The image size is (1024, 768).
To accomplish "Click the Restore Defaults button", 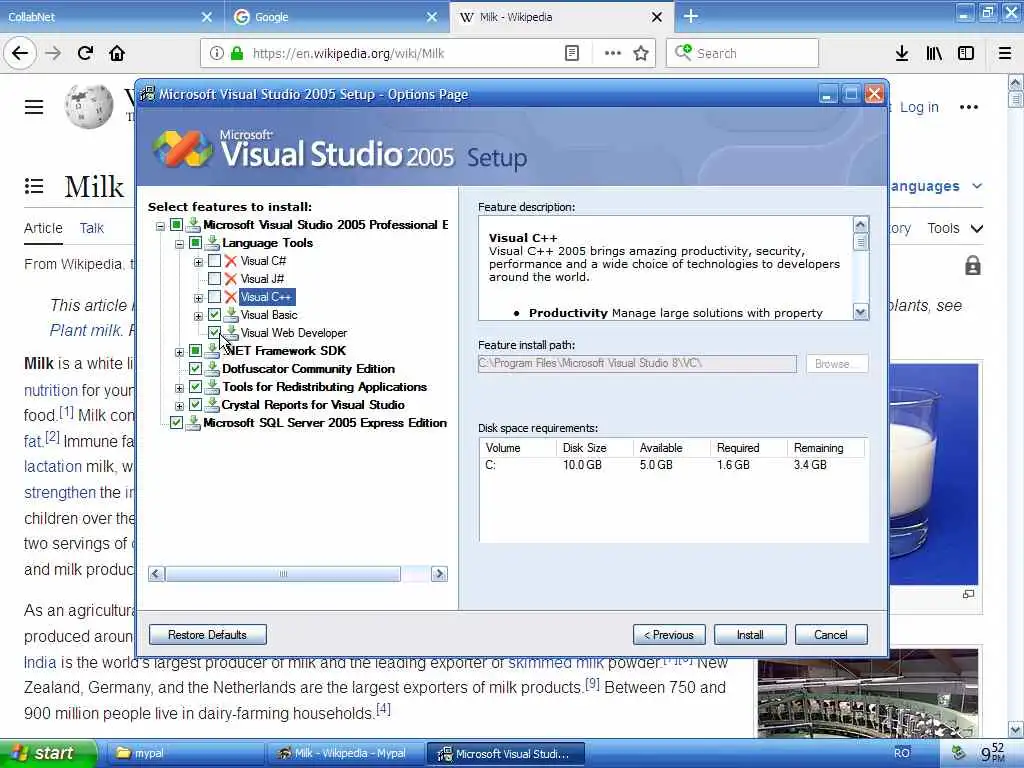I will (x=207, y=635).
